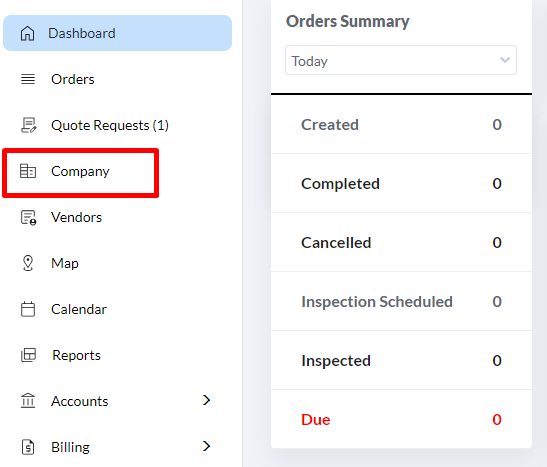Open the Today period dropdown
This screenshot has width=547, height=467.
pyautogui.click(x=401, y=60)
